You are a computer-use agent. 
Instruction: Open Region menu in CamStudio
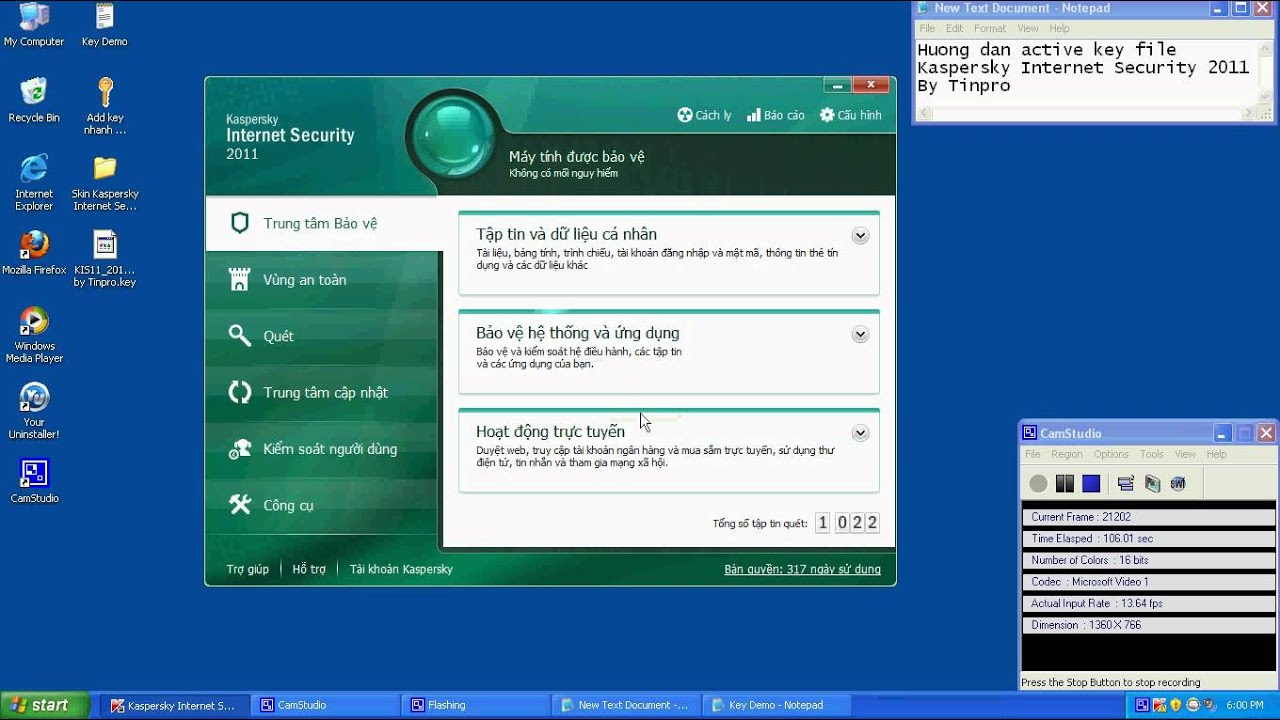click(1067, 454)
